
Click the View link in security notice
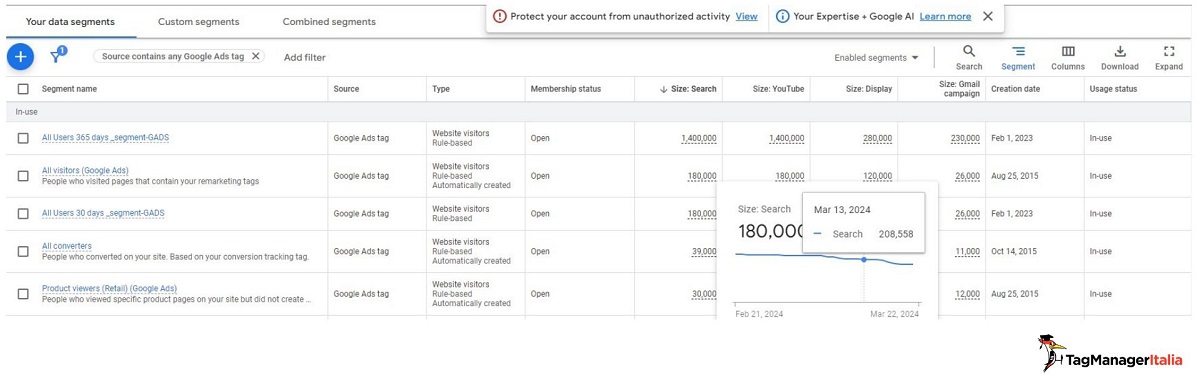coord(746,16)
